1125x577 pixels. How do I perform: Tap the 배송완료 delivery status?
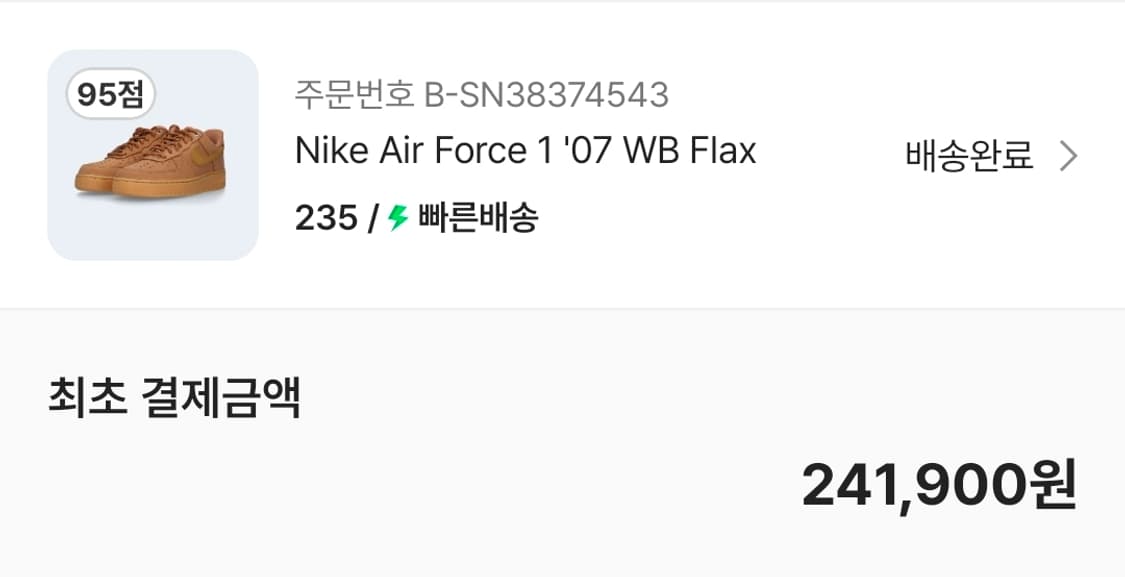point(969,156)
